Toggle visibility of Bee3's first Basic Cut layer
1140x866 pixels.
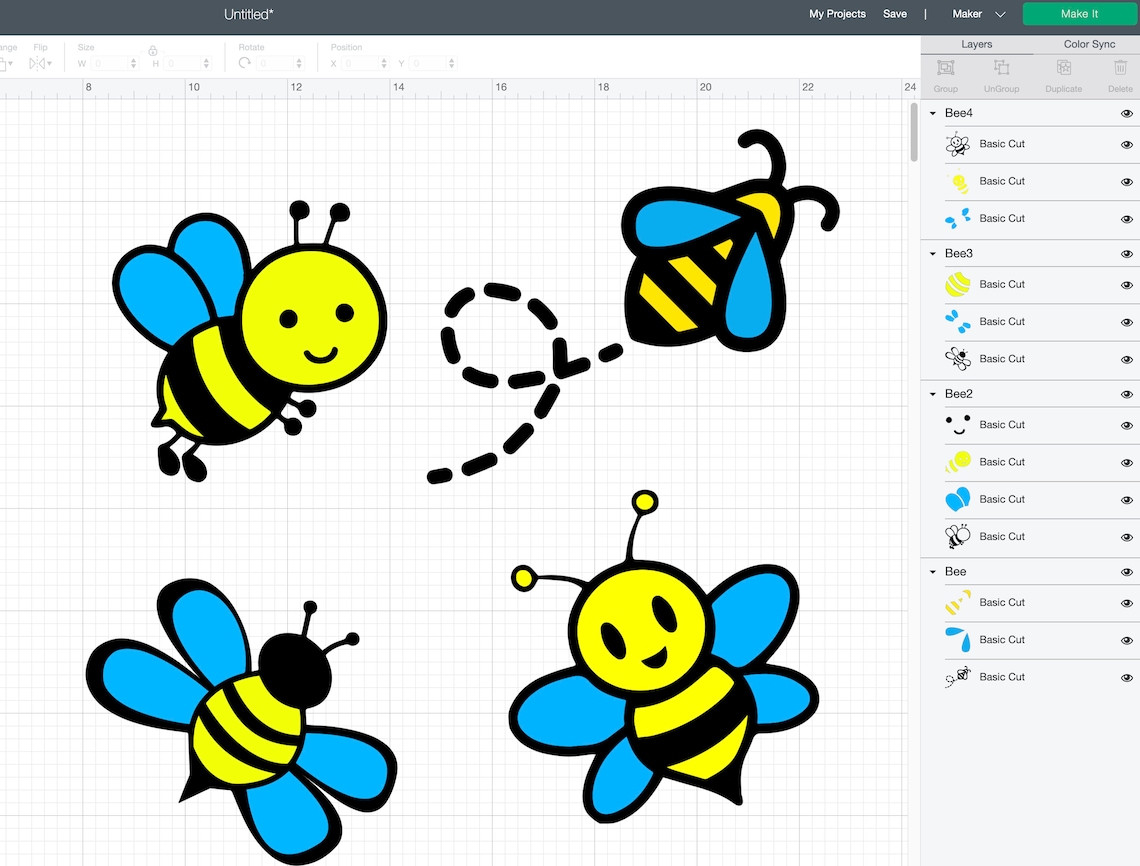click(1126, 284)
